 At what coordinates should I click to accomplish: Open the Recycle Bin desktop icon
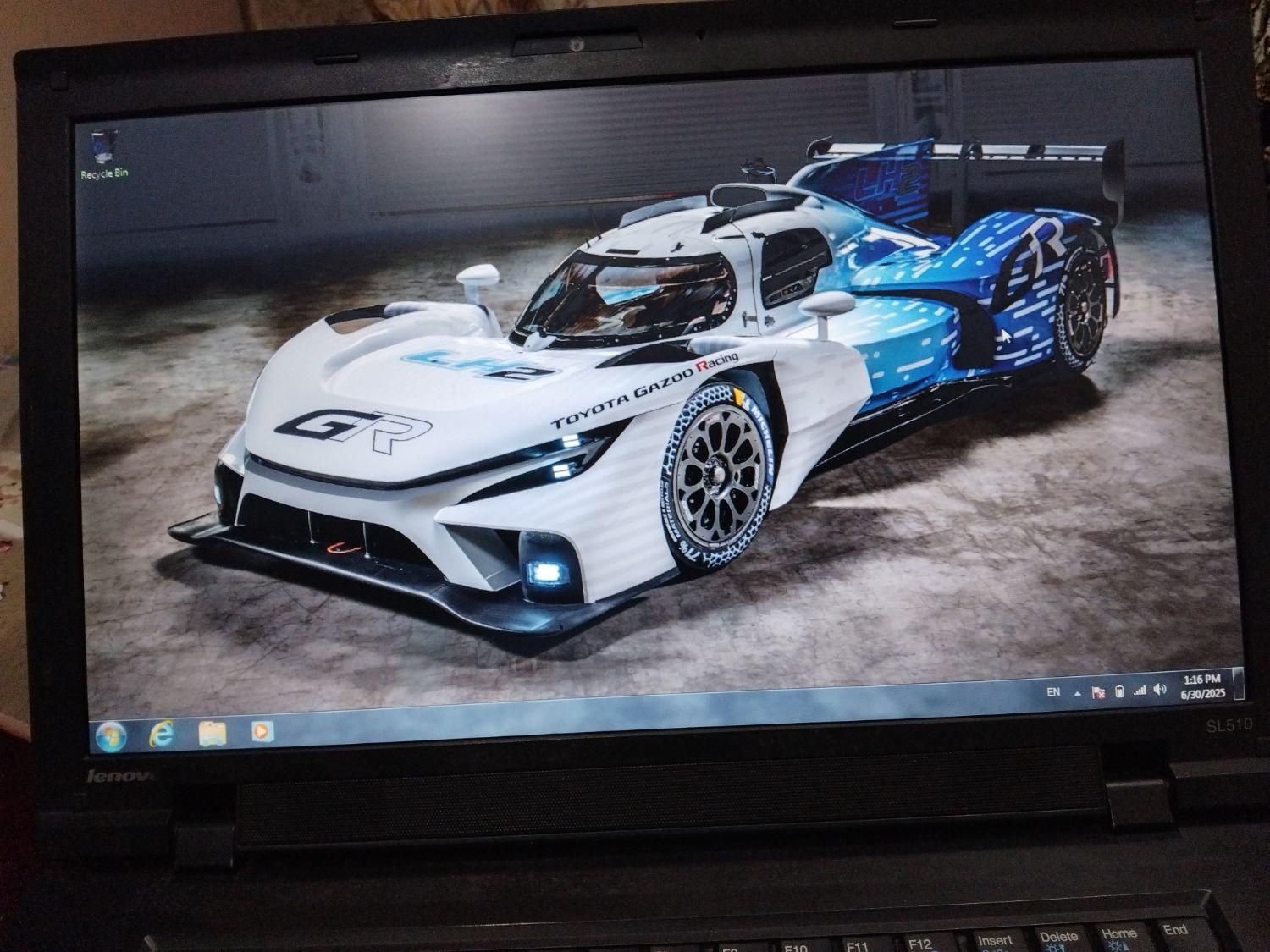103,154
